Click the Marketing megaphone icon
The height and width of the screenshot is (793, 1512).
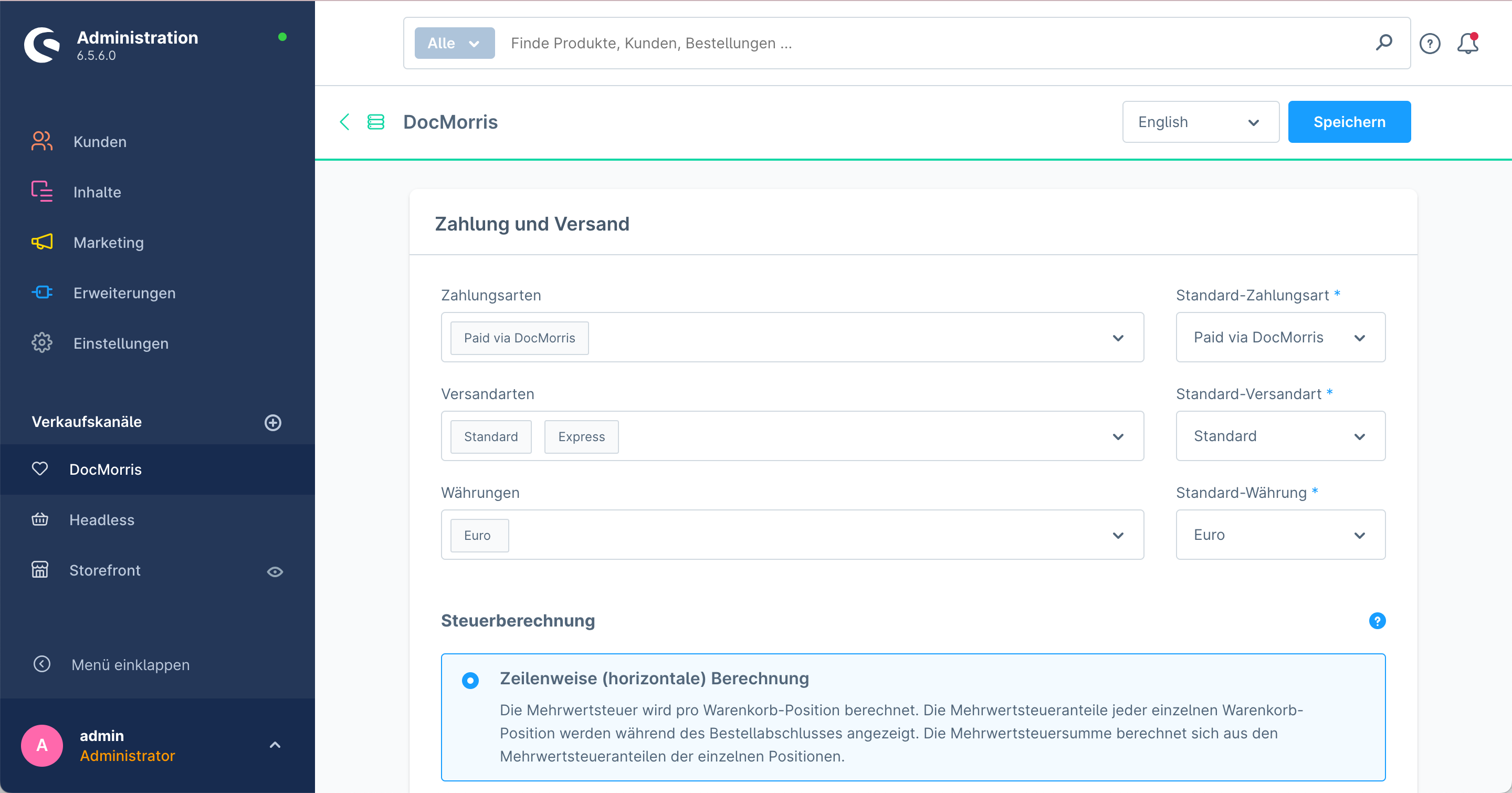(x=41, y=242)
